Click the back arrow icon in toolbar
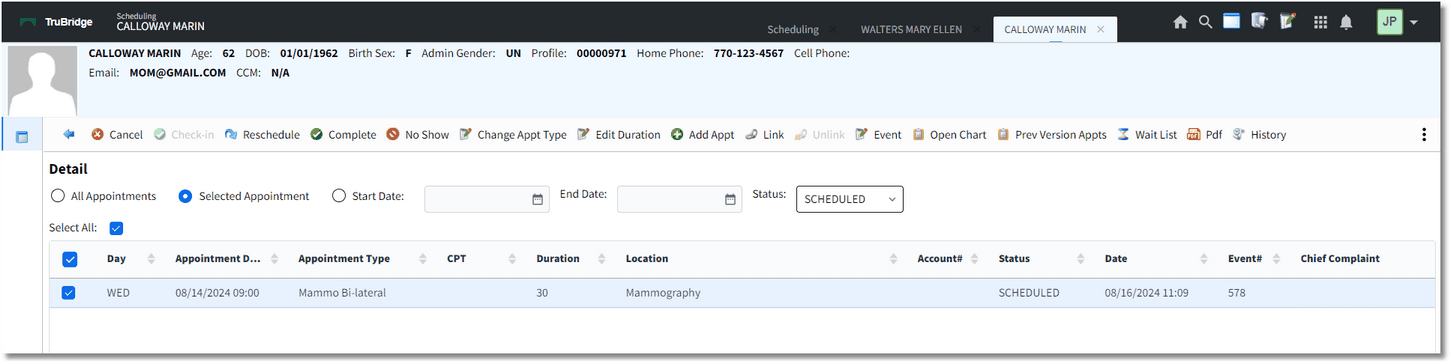This screenshot has height=364, width=1451. (x=69, y=134)
